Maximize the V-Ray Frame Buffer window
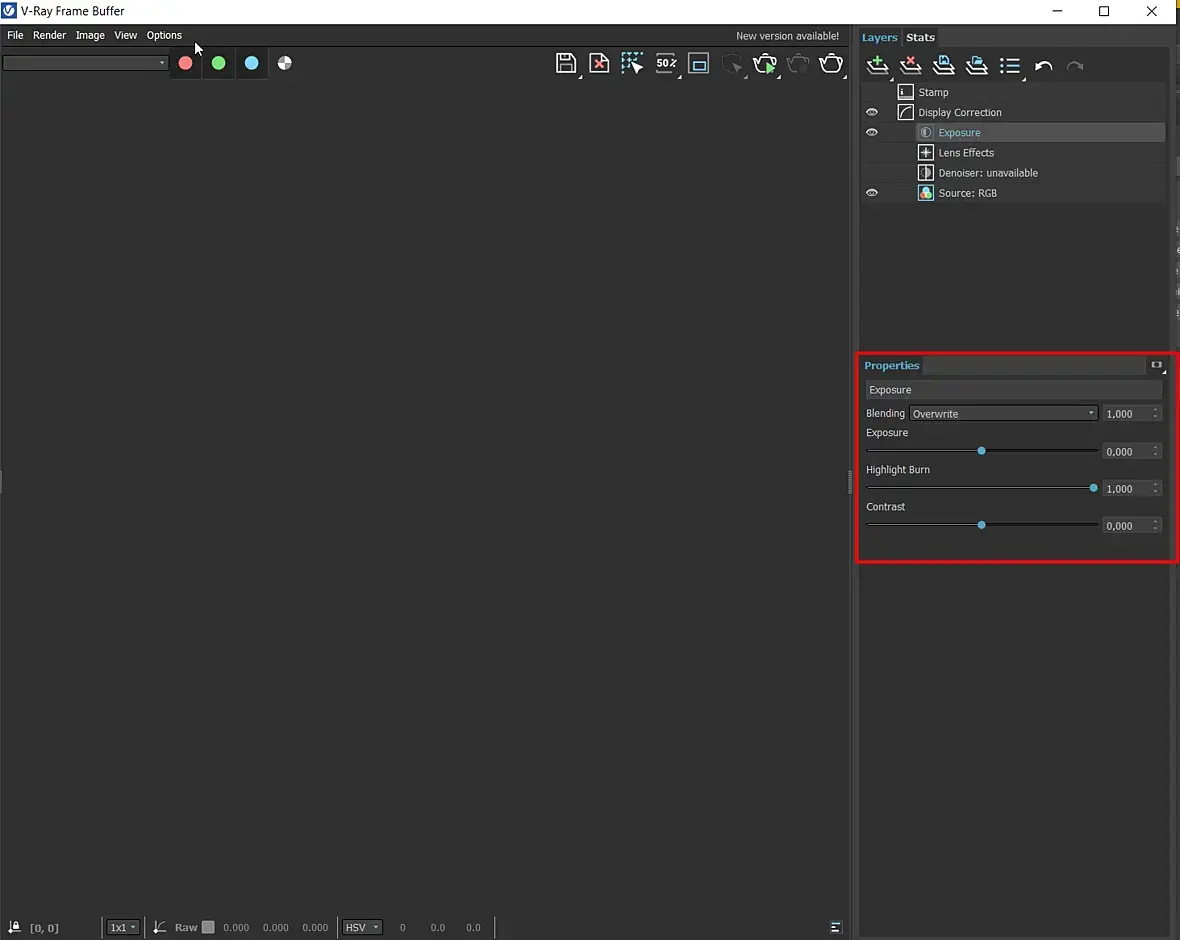1180x940 pixels. pyautogui.click(x=1104, y=11)
